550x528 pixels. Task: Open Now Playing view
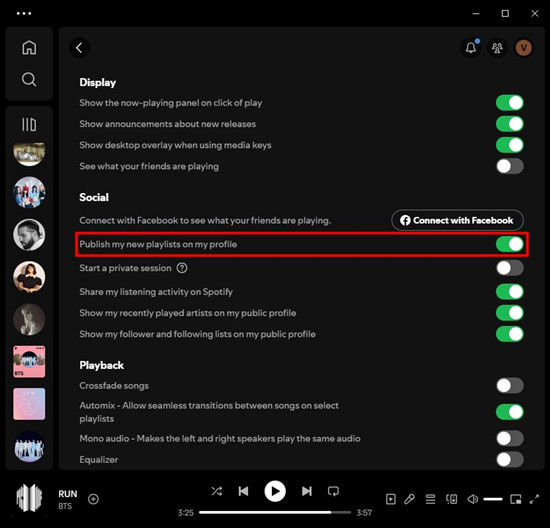(391, 499)
